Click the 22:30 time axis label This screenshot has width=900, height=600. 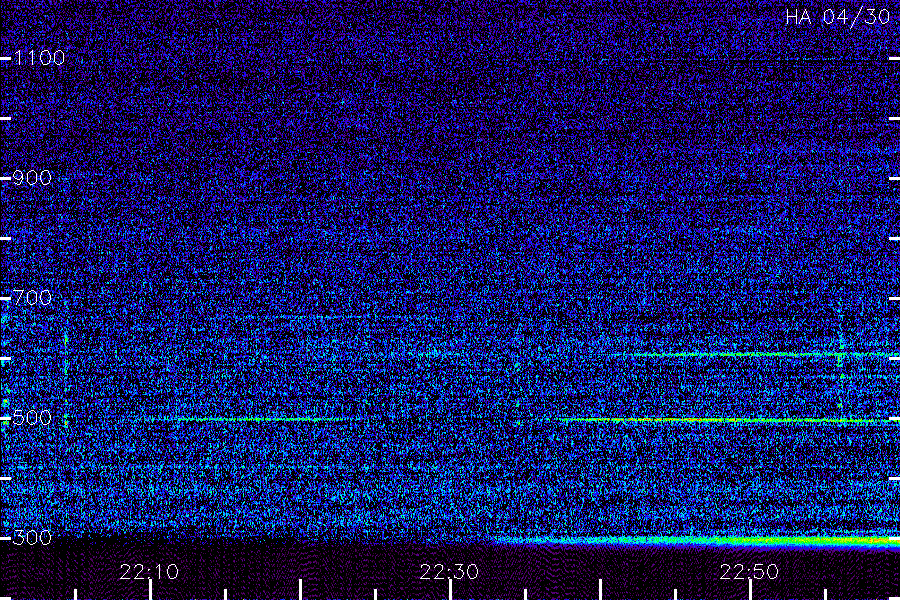[x=449, y=572]
